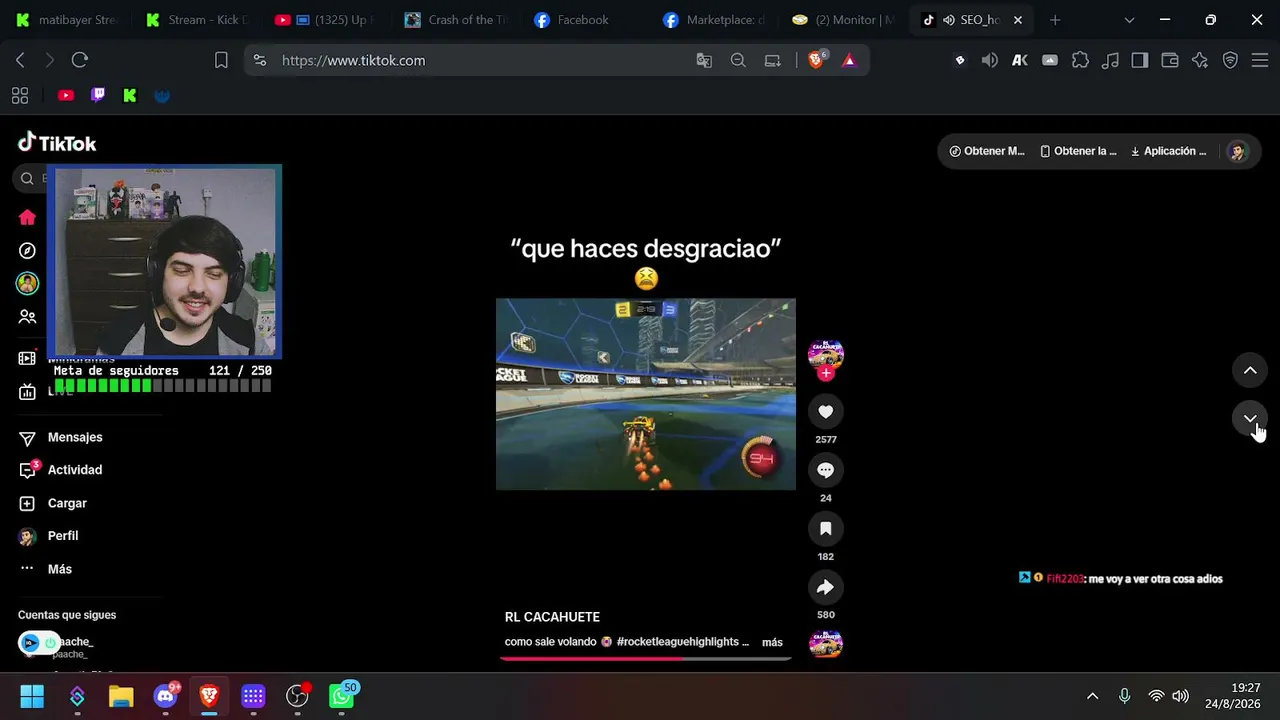Viewport: 1280px width, 720px height.
Task: Bookmark the video to favorites
Action: (825, 529)
